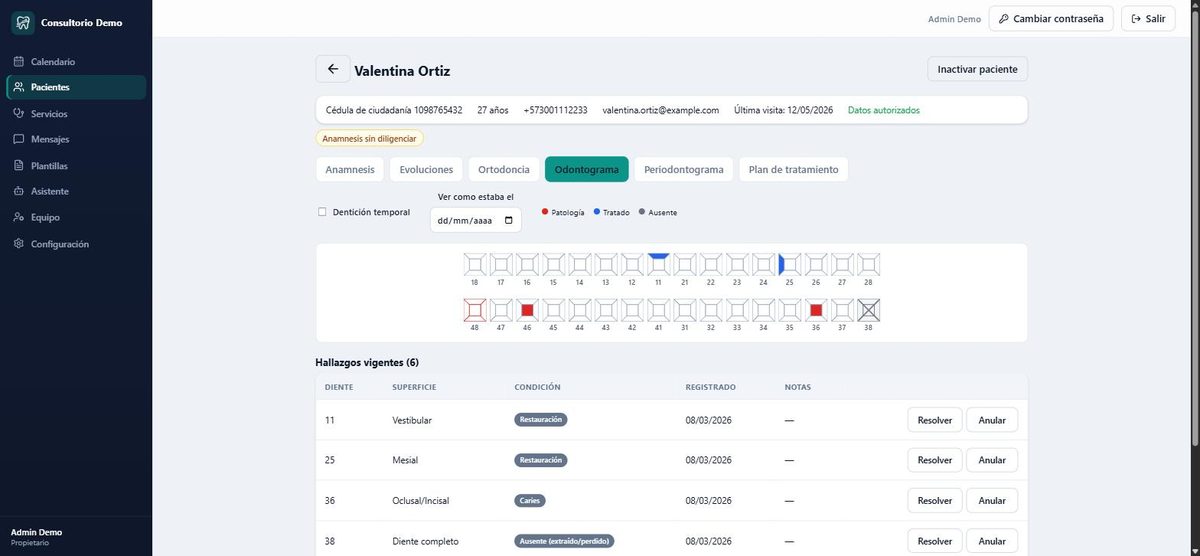The width and height of the screenshot is (1200, 556).
Task: Open the Plan de tratamiento tab
Action: click(x=794, y=170)
